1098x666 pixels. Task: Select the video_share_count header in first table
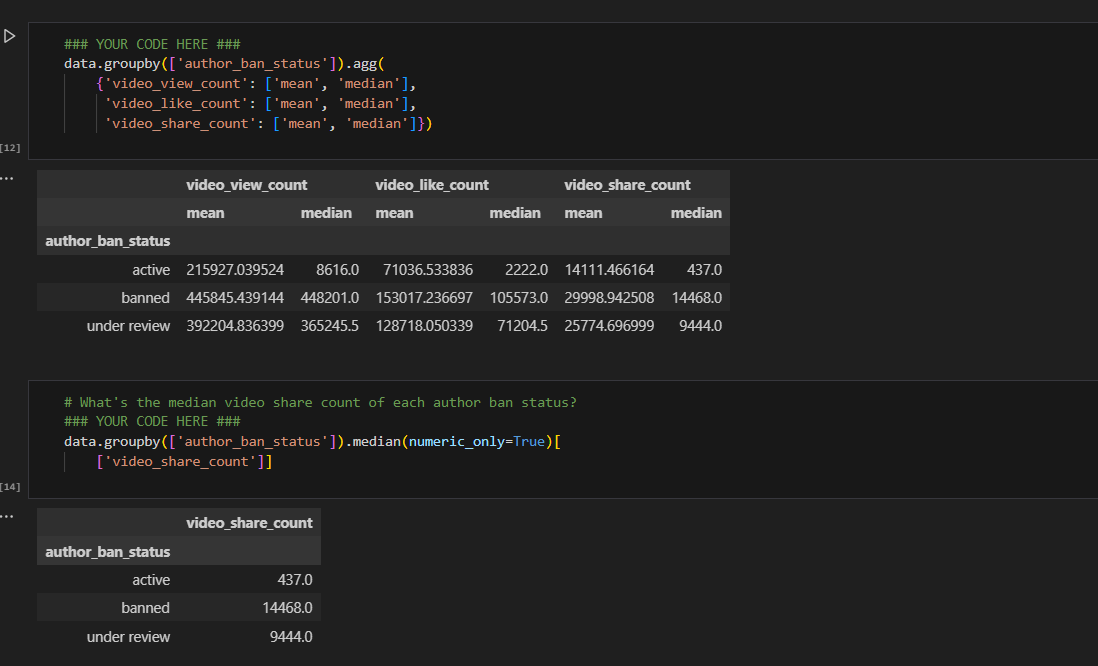tap(628, 184)
